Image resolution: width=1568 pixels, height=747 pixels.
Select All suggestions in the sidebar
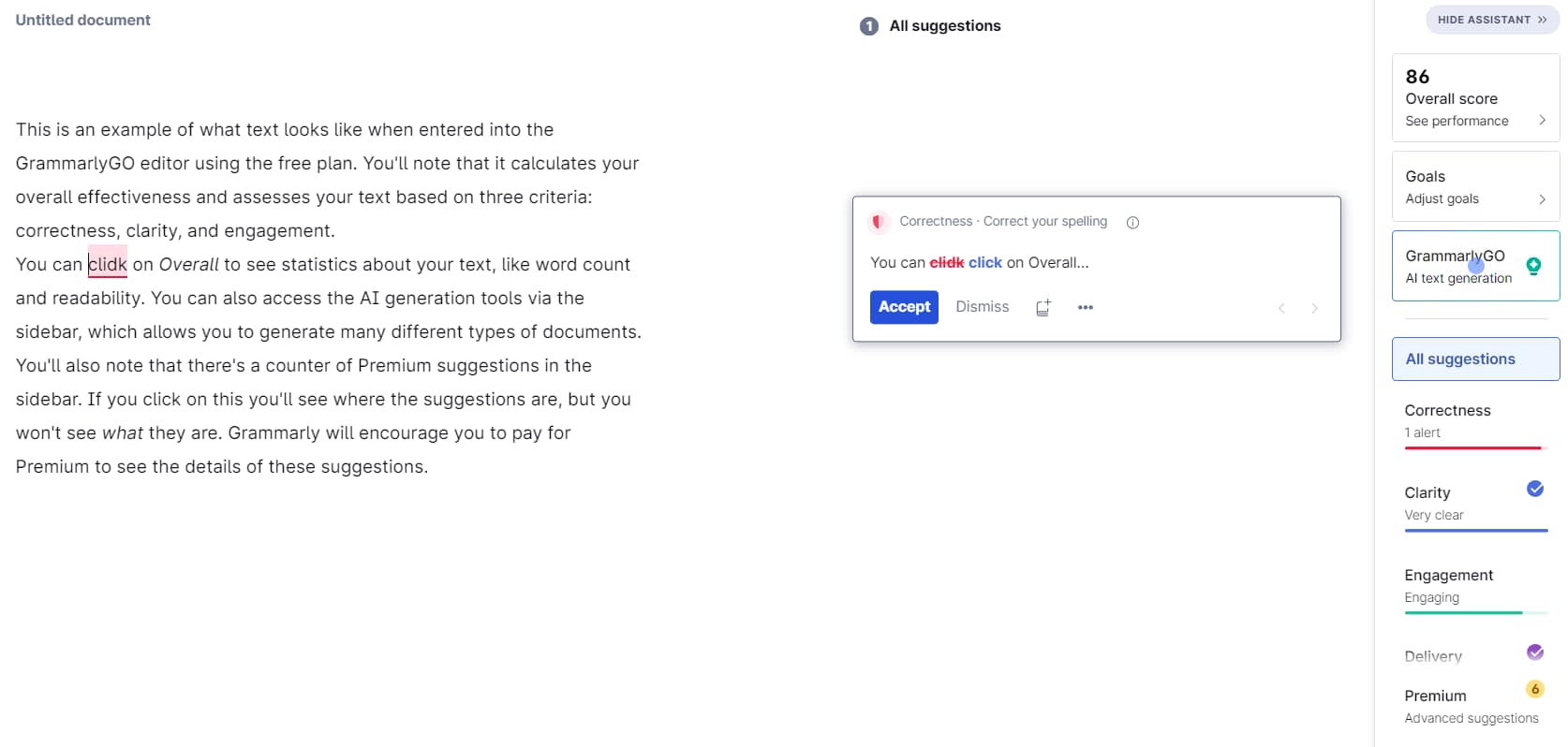tap(1459, 359)
